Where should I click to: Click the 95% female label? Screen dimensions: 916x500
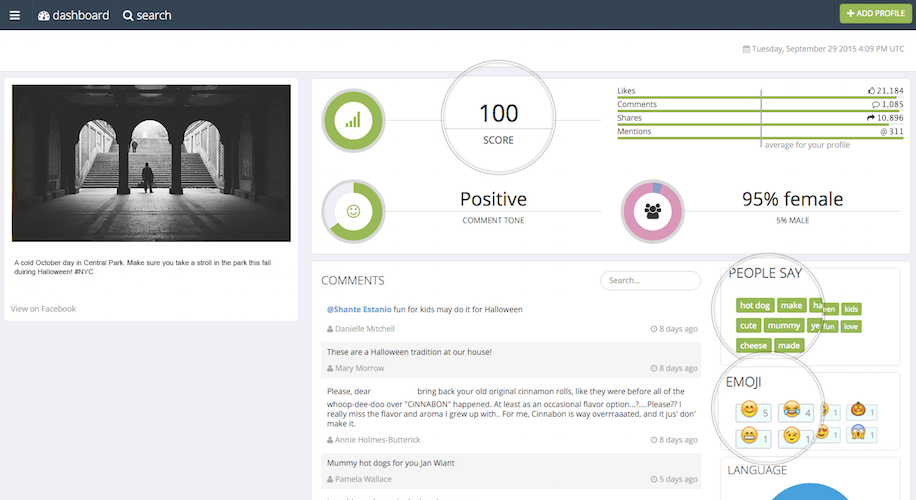tap(792, 199)
